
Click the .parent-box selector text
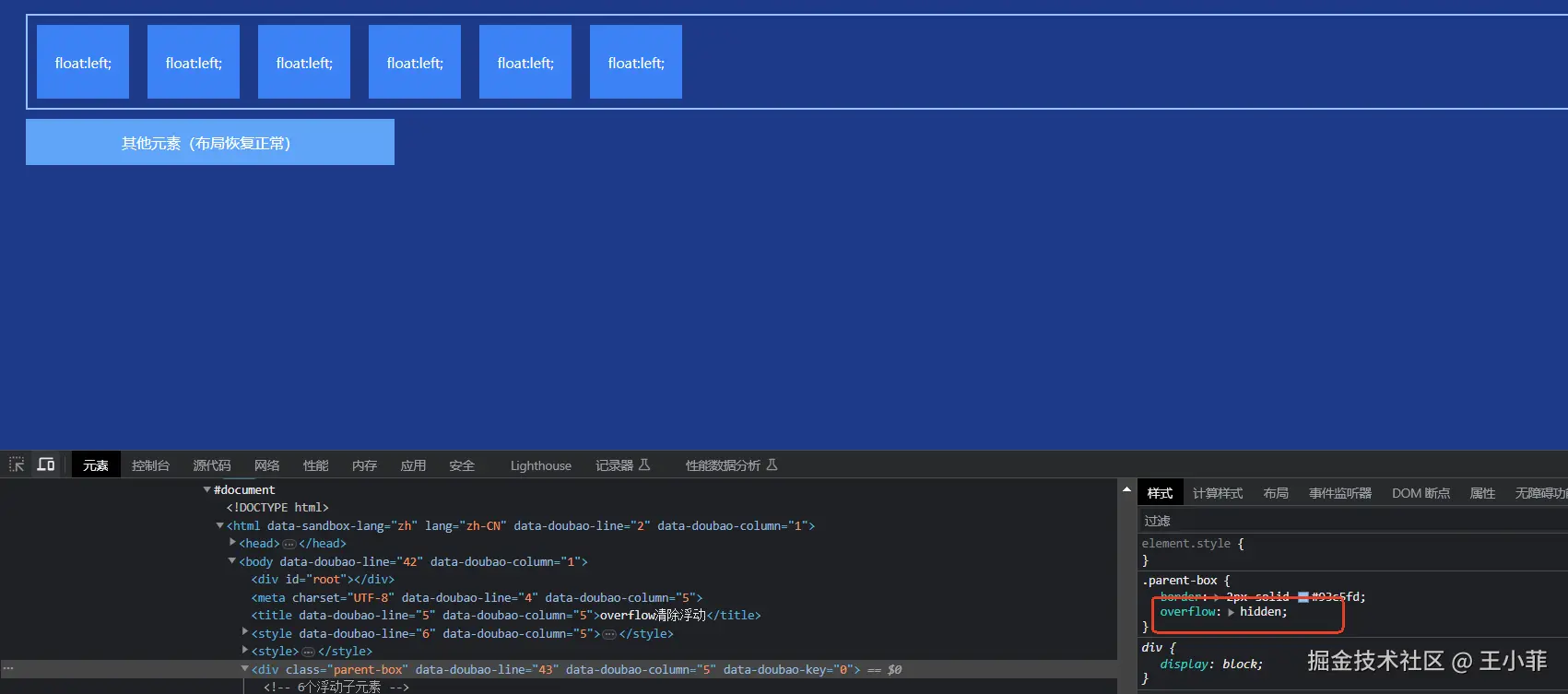(1180, 581)
